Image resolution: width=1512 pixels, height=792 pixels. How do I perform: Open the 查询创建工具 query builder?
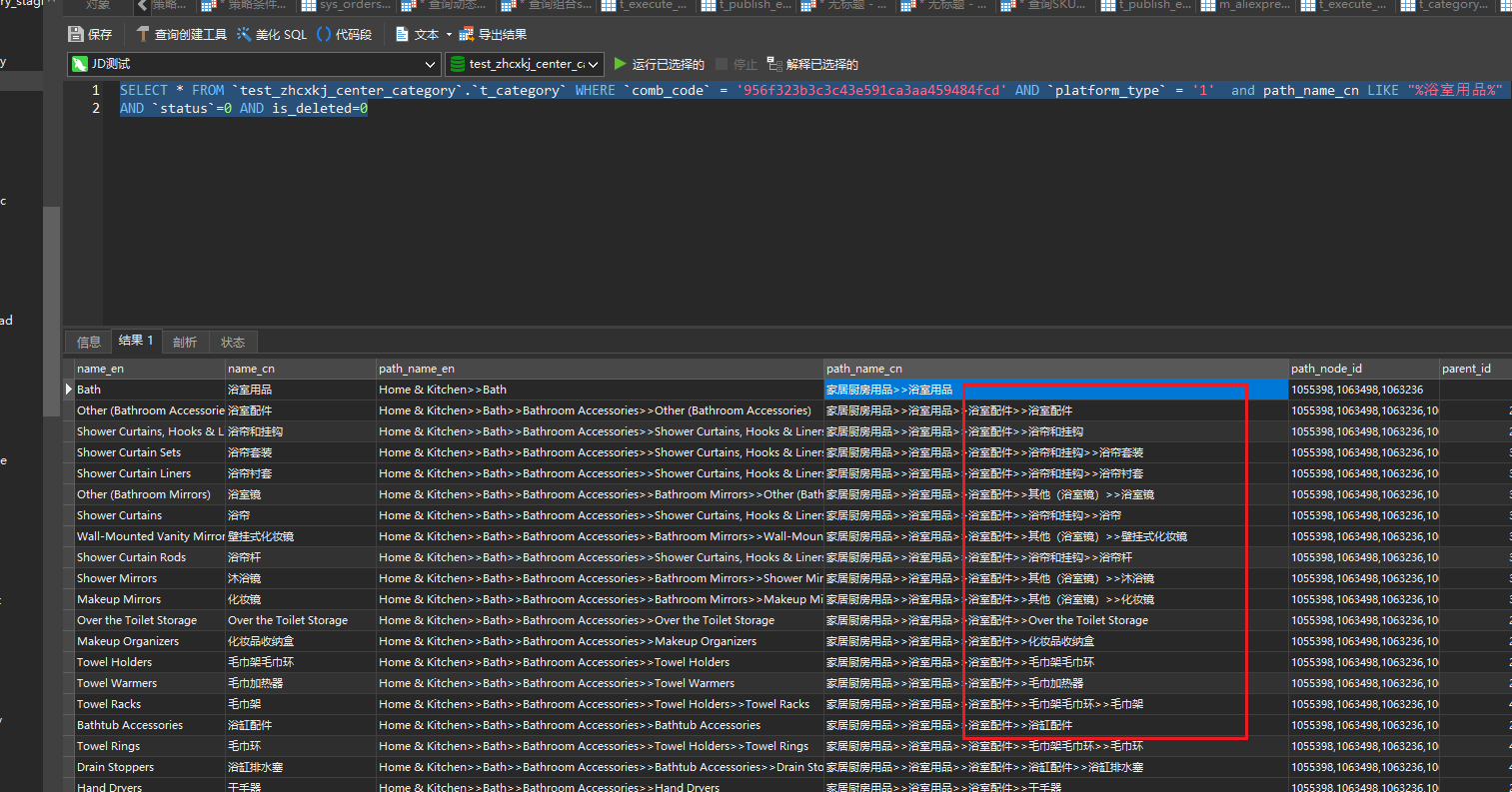[x=181, y=34]
